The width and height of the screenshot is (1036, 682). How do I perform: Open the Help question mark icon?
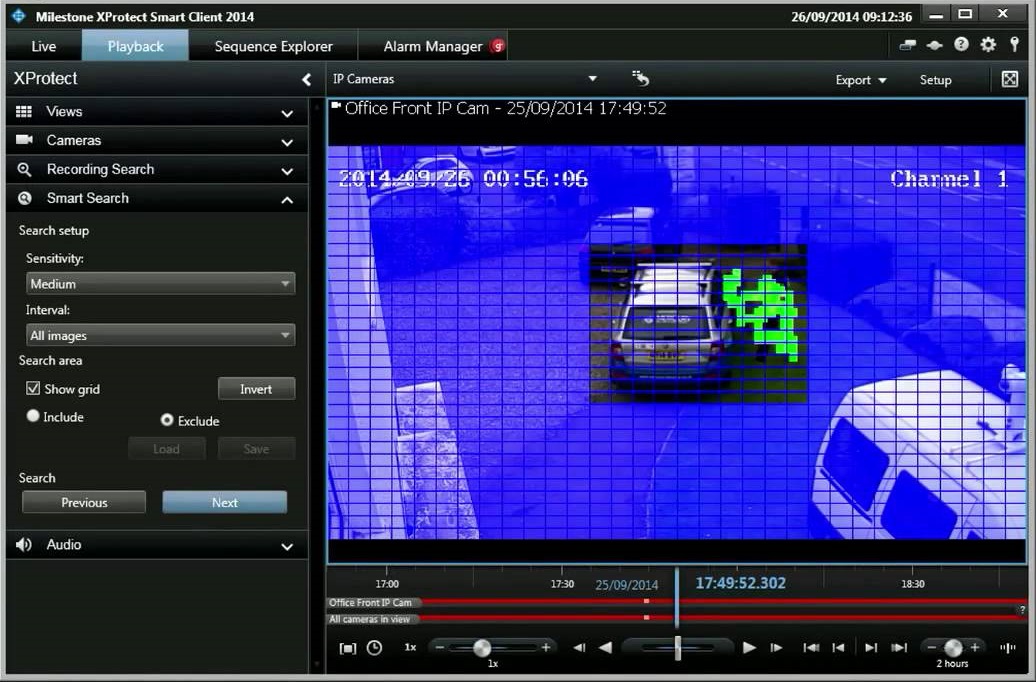click(x=961, y=44)
